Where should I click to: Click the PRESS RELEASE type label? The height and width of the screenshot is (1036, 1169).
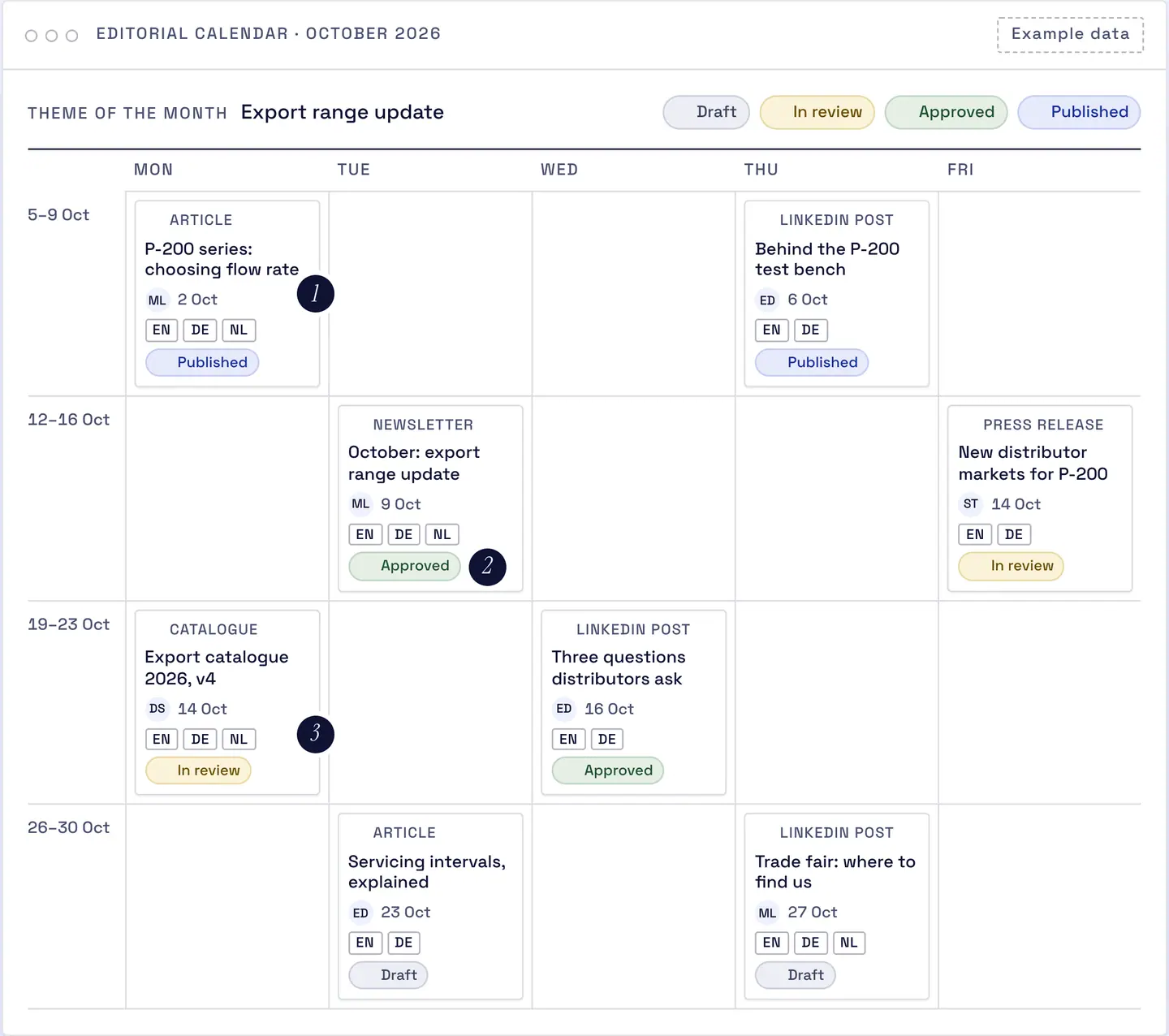coord(1043,425)
